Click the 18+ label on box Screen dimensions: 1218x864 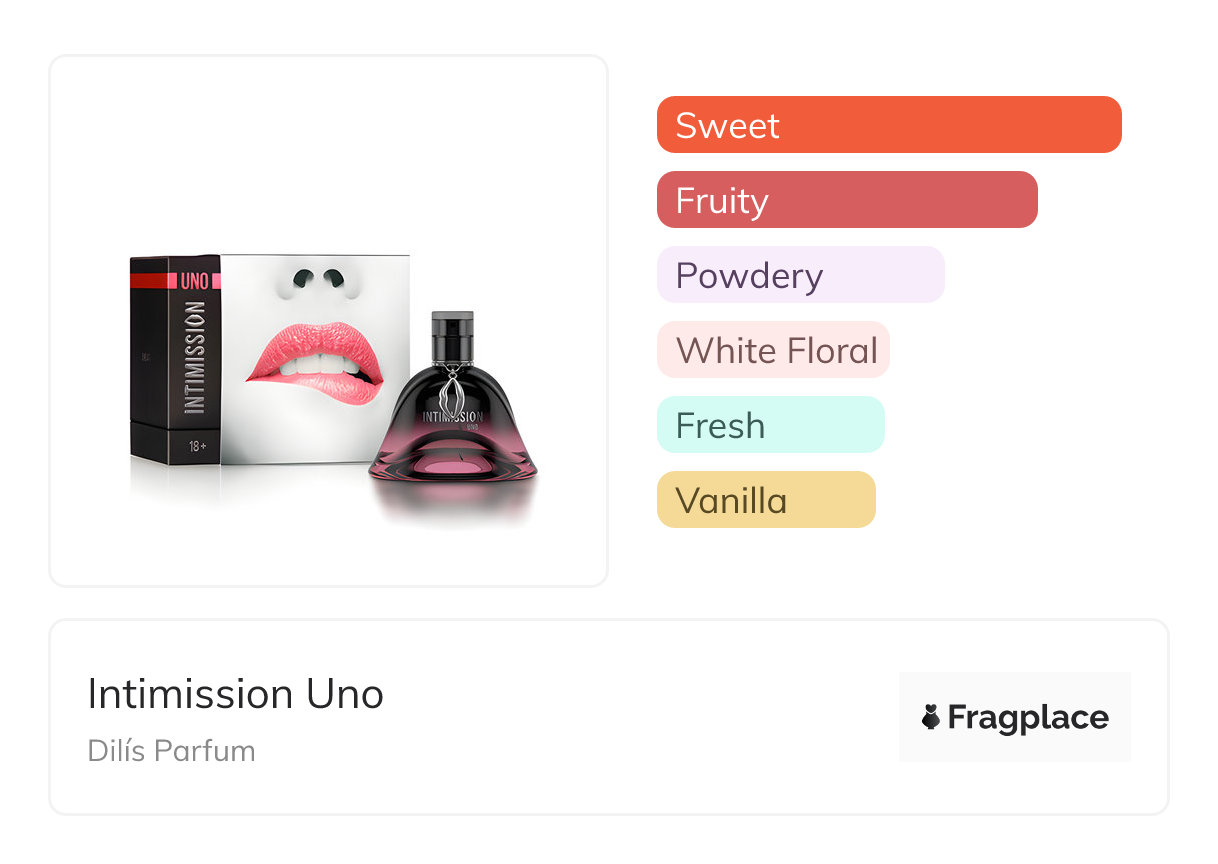click(196, 446)
